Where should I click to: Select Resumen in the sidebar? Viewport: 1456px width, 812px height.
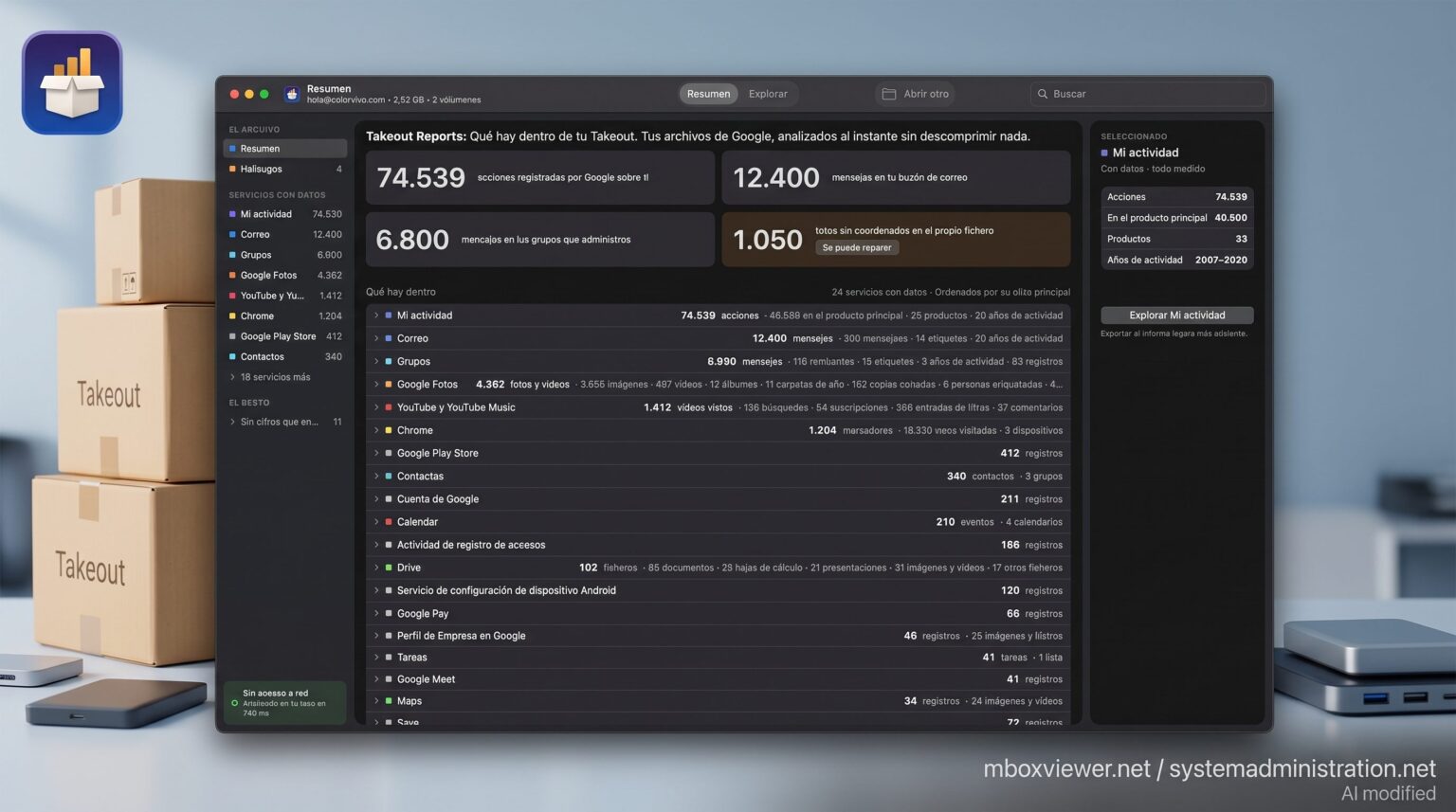285,149
